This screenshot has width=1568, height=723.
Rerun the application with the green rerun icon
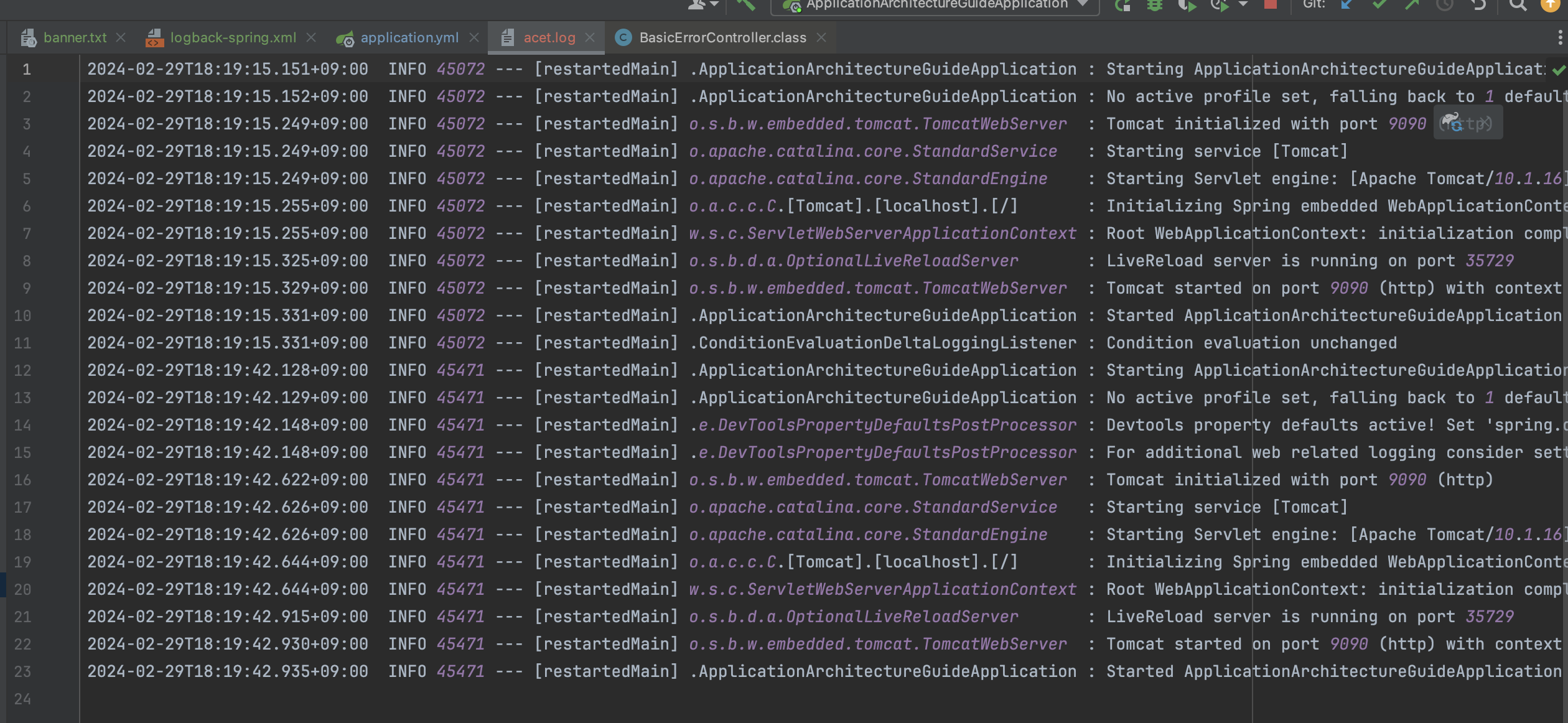click(1123, 5)
